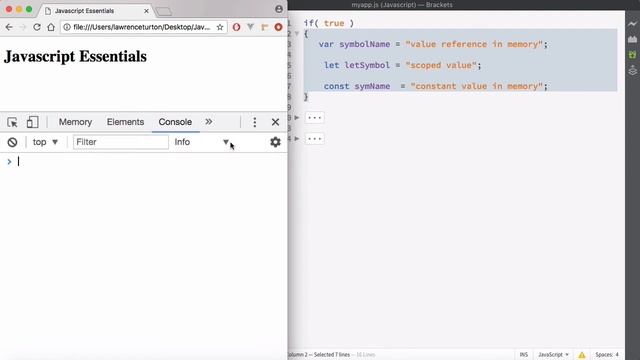
Task: Click the console Filter field
Action: tap(120, 142)
